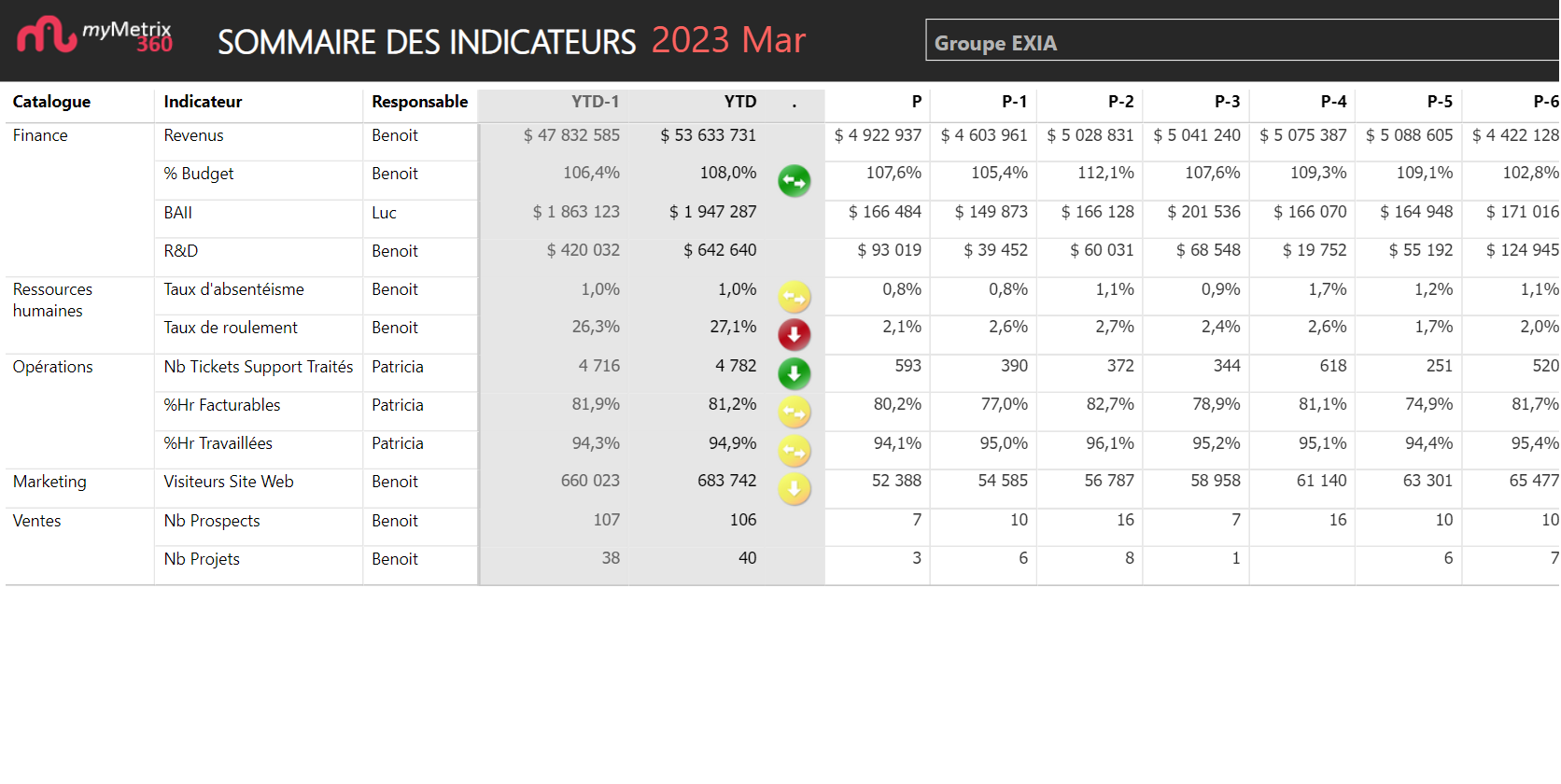This screenshot has width=1561, height=784.
Task: Click the Ressources humaines catalogue cell
Action: [52, 300]
